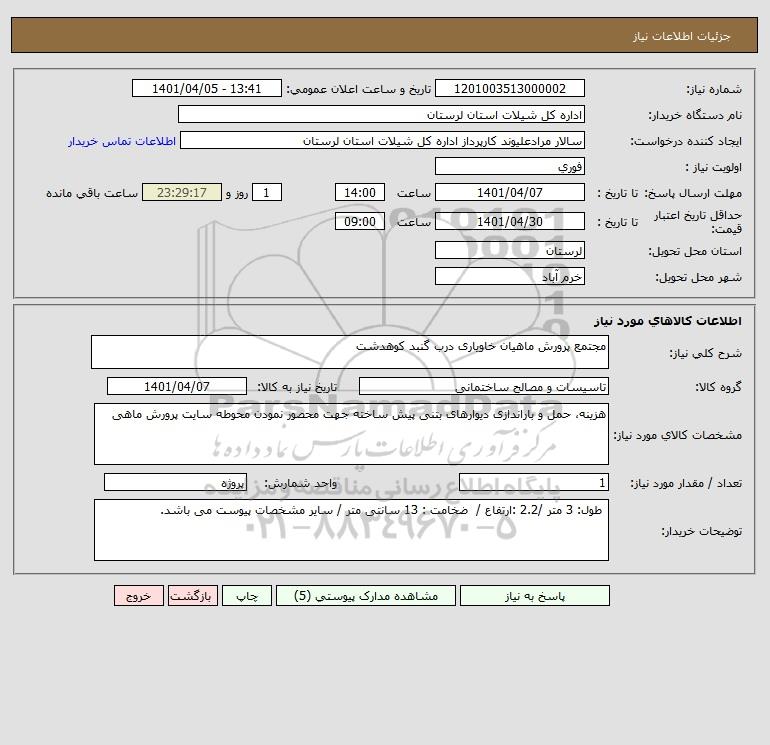Click delivery province field لرستان
This screenshot has width=770, height=745.
tap(510, 250)
